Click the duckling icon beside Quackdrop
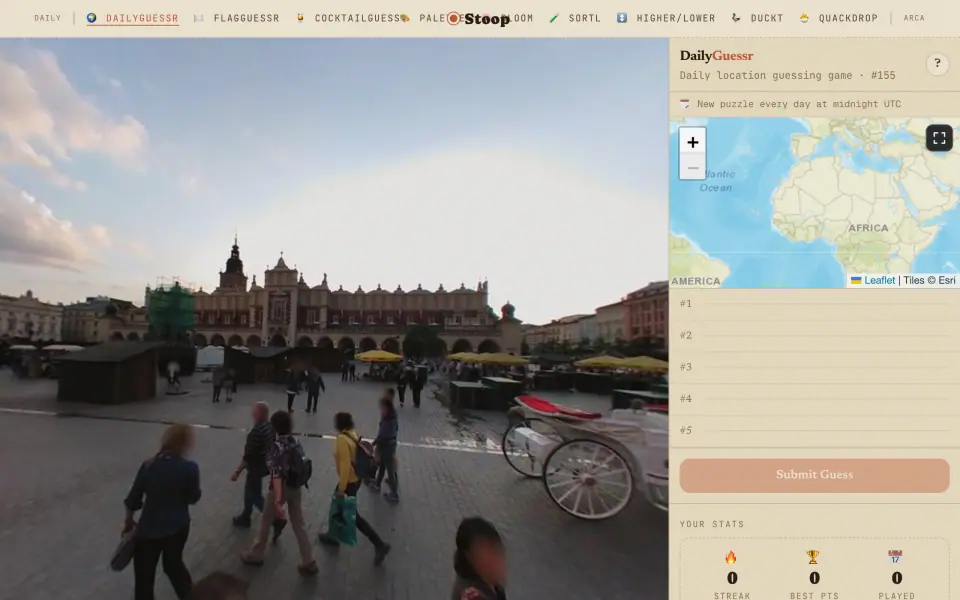 click(x=804, y=18)
